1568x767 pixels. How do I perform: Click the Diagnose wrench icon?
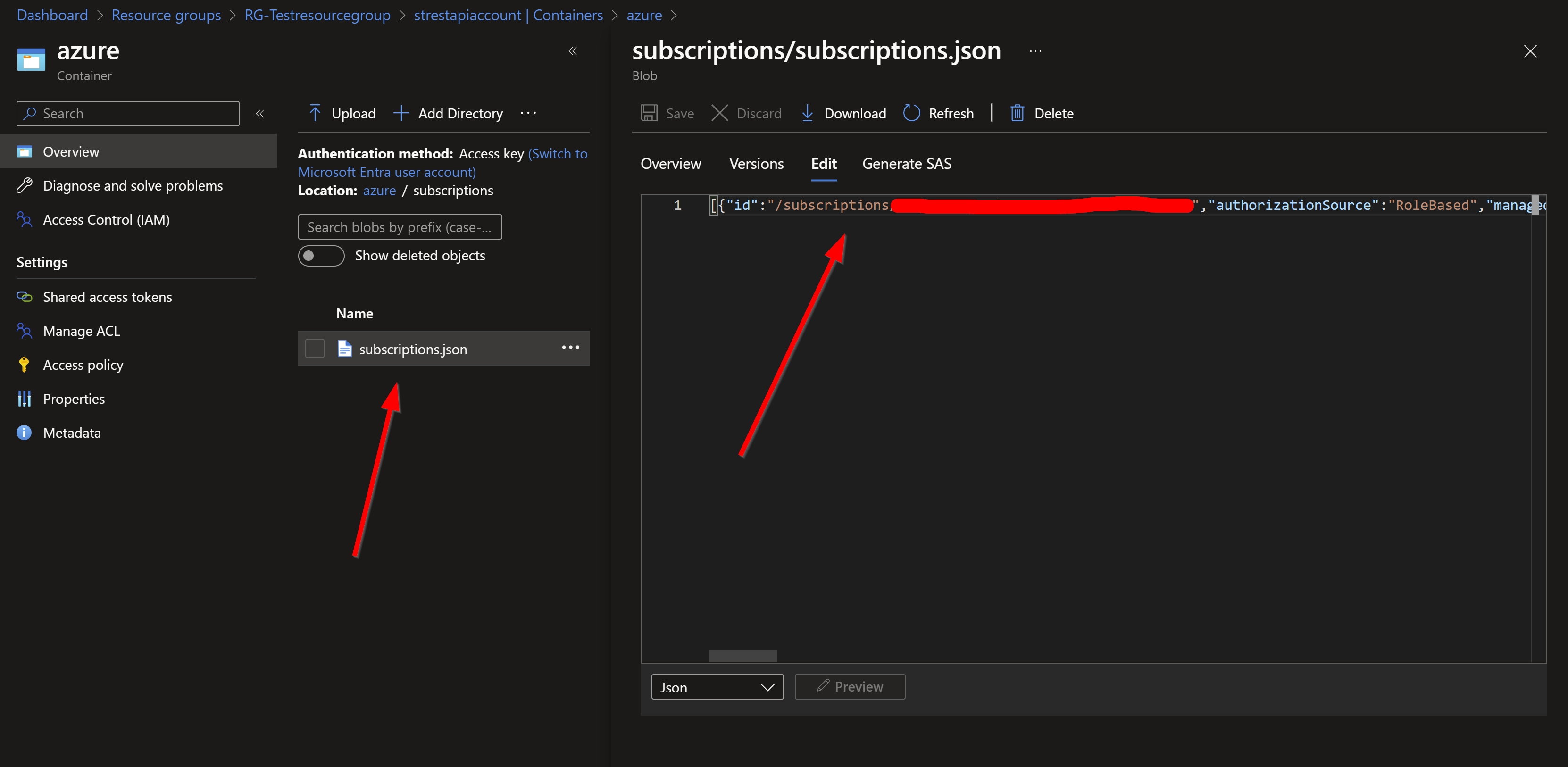pyautogui.click(x=25, y=186)
